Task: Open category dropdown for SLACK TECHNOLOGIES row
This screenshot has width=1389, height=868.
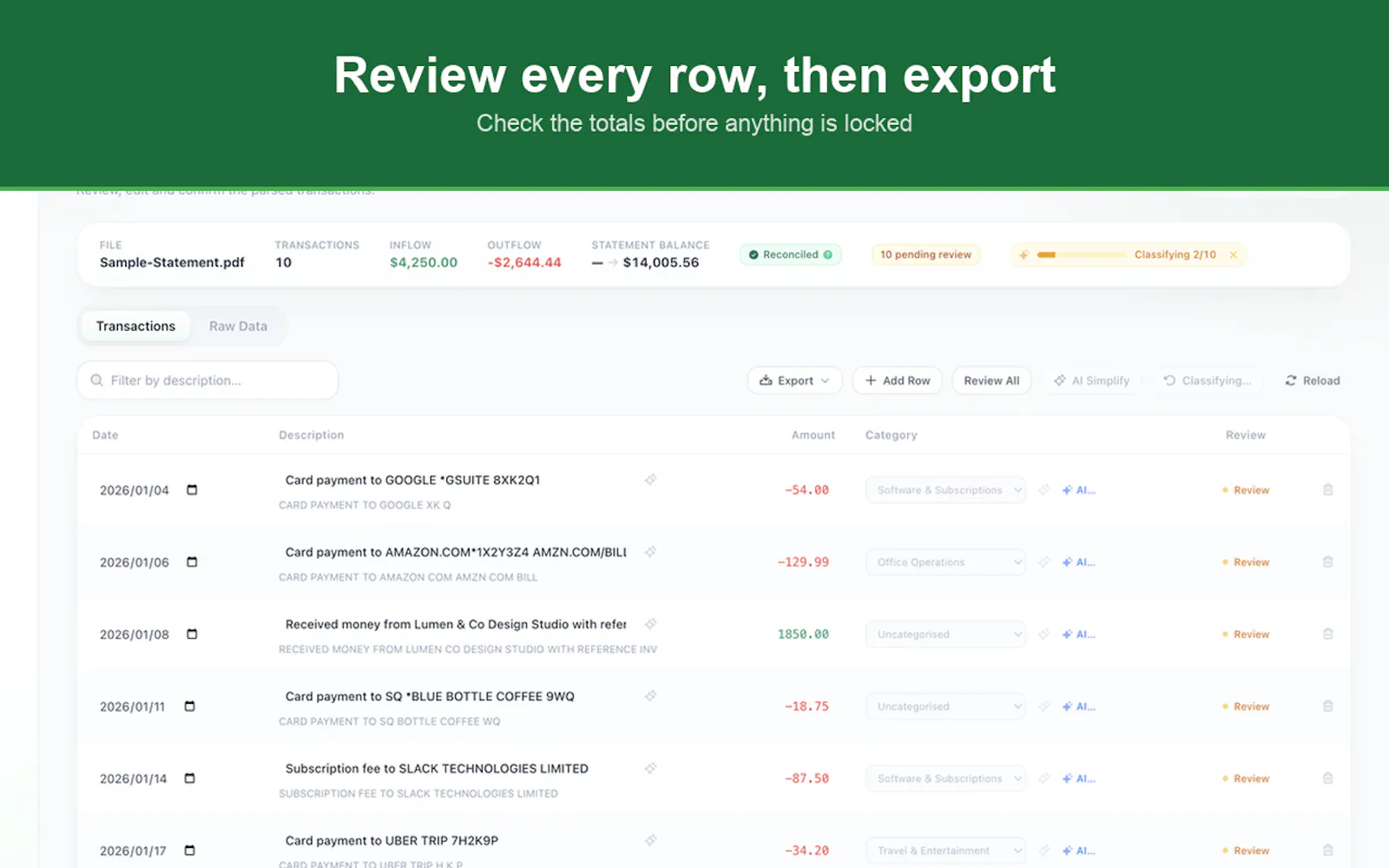Action: [x=945, y=779]
